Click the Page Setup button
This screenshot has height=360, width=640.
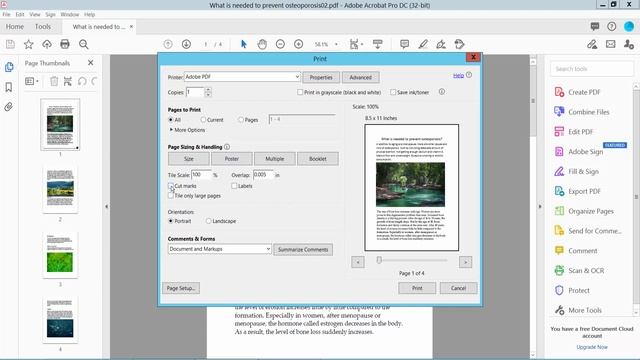click(x=181, y=288)
